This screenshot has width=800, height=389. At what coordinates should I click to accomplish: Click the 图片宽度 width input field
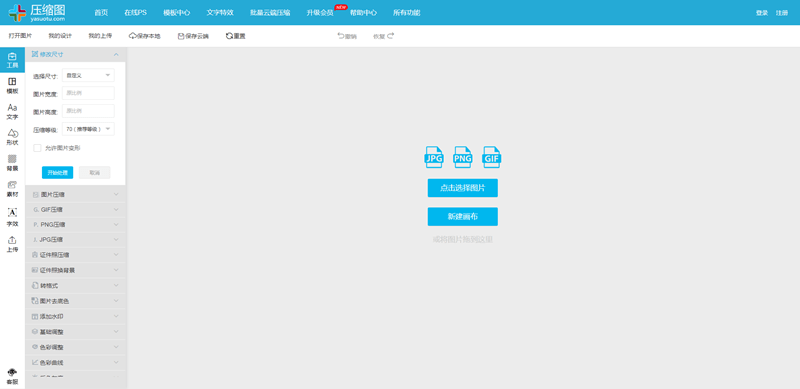[x=88, y=93]
